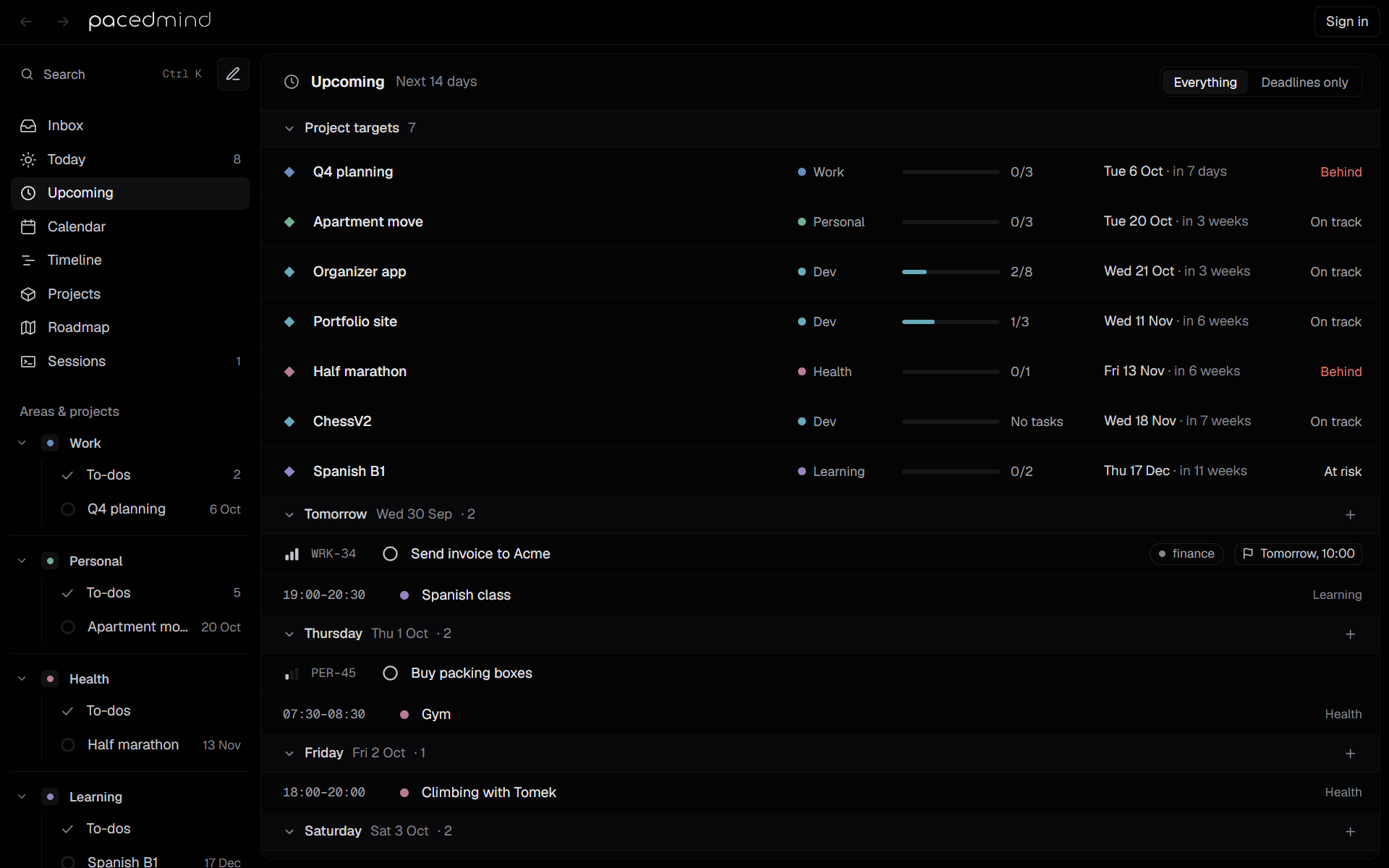Go forward with the right arrow icon
The image size is (1389, 868).
pos(63,22)
